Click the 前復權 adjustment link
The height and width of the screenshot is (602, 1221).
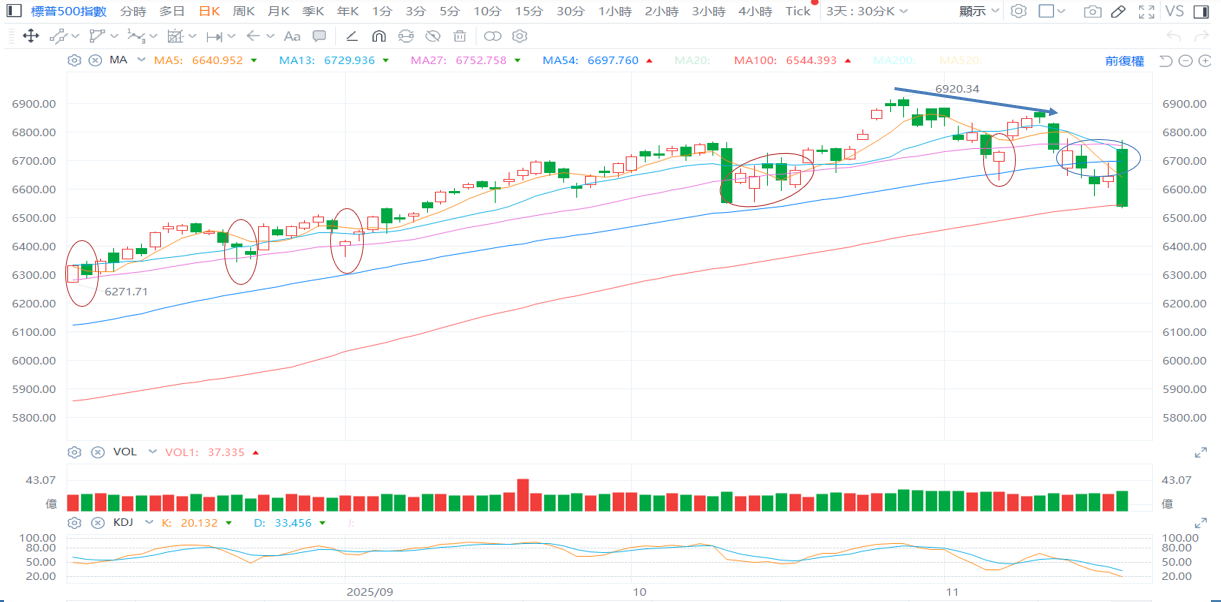click(x=1124, y=60)
